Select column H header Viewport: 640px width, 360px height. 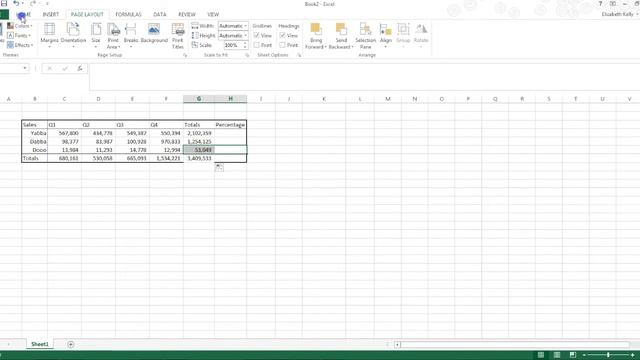coord(230,99)
